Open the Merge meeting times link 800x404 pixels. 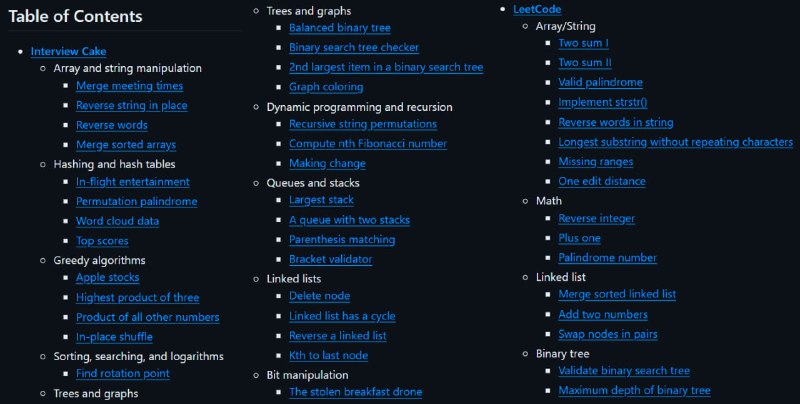pyautogui.click(x=130, y=86)
